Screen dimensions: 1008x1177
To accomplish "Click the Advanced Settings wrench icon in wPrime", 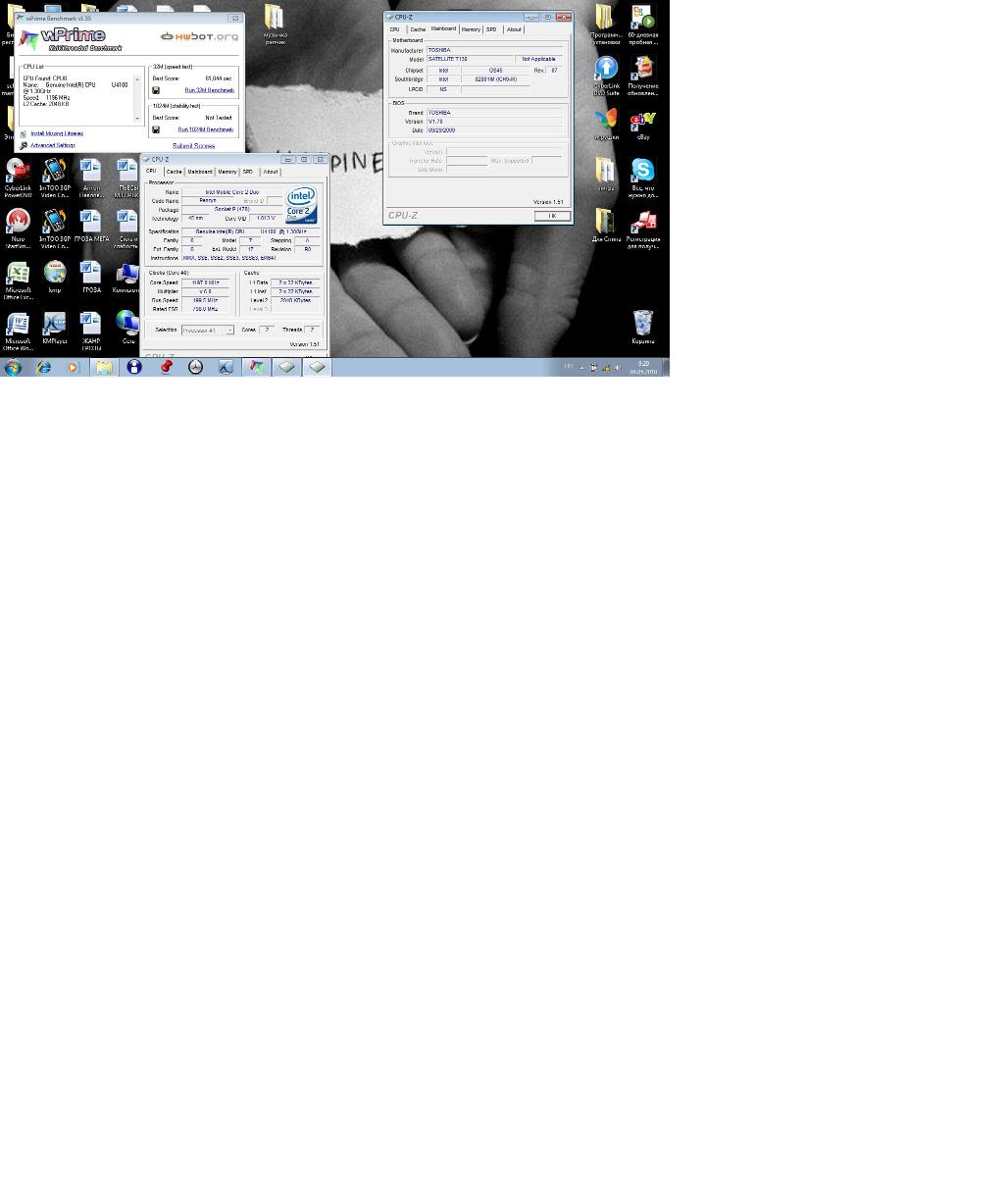I will point(24,145).
